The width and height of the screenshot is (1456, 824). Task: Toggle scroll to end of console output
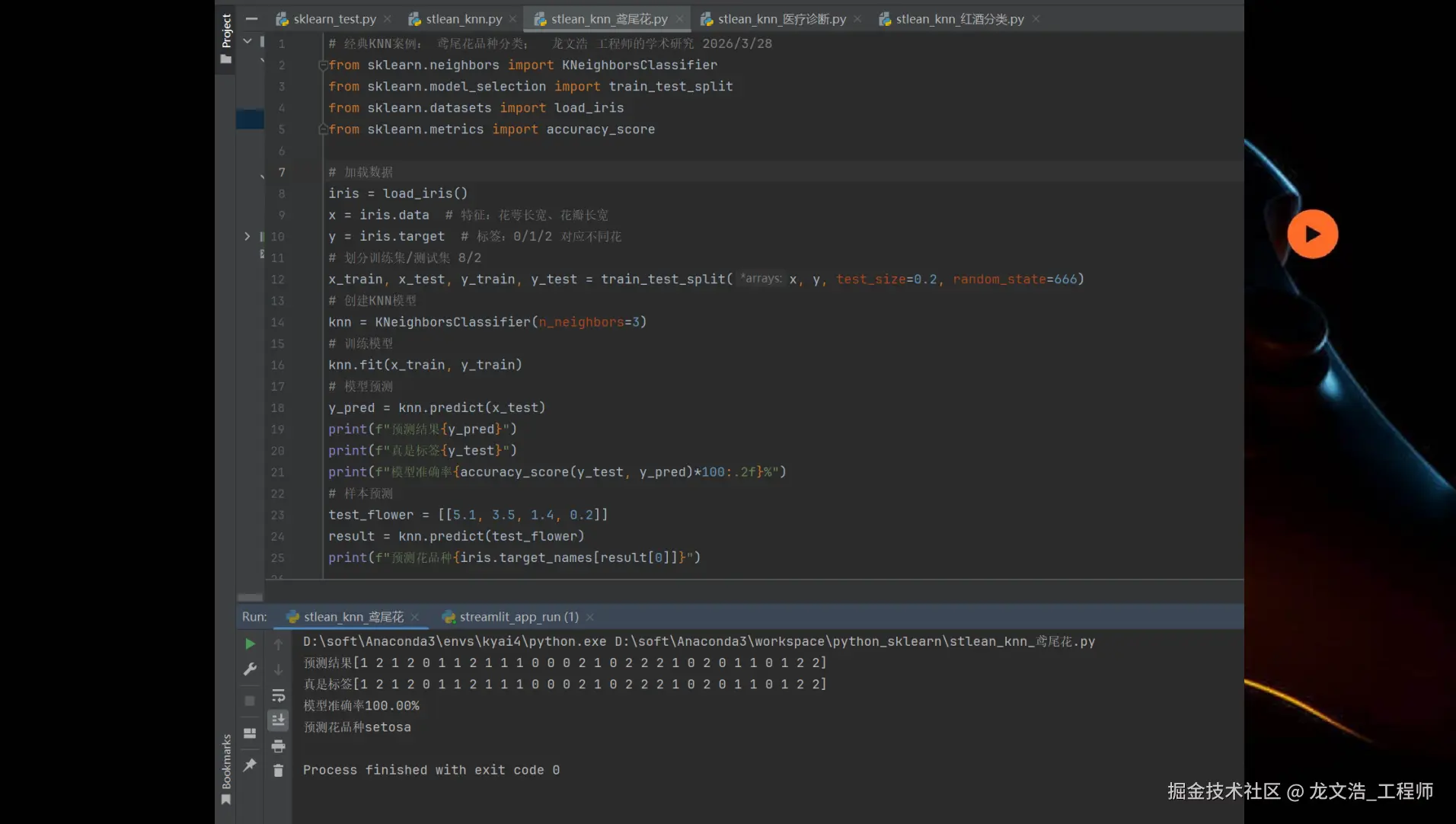coord(279,720)
